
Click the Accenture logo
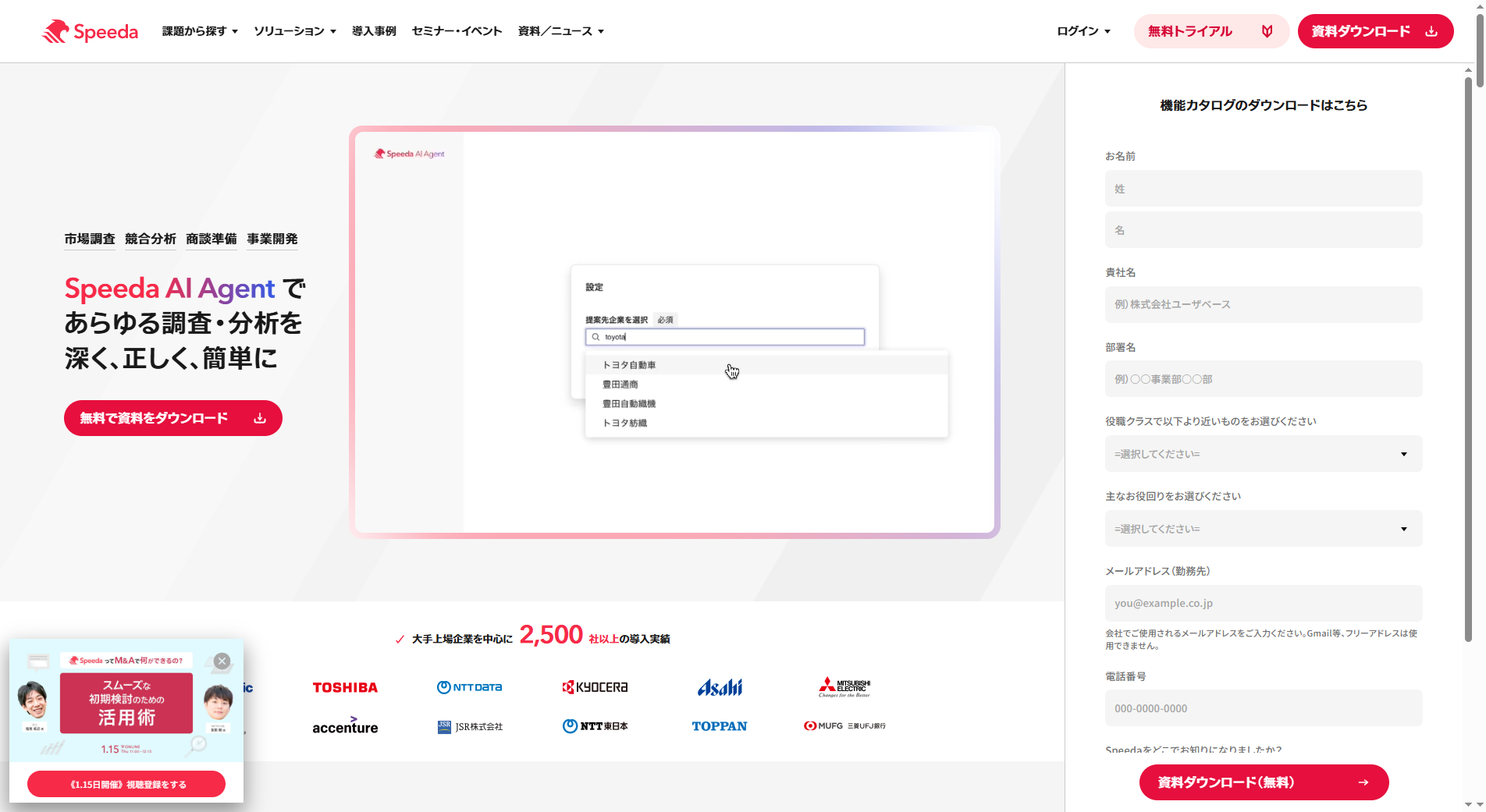click(x=345, y=726)
